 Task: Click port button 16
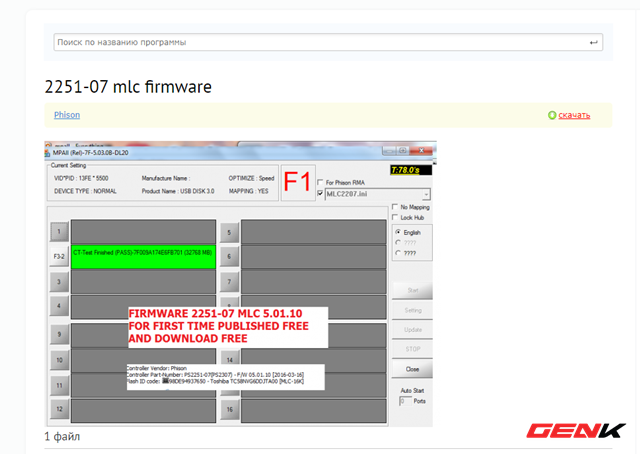pos(229,409)
